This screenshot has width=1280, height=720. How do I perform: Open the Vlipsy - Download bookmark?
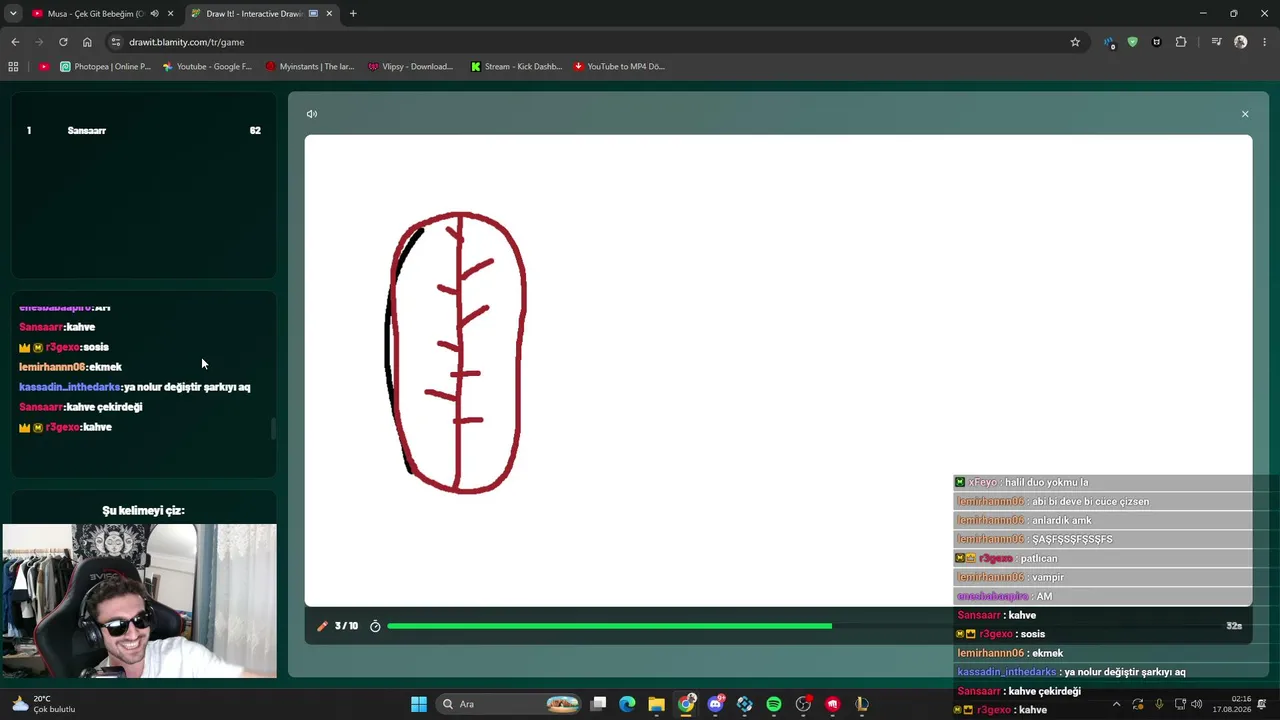point(411,67)
